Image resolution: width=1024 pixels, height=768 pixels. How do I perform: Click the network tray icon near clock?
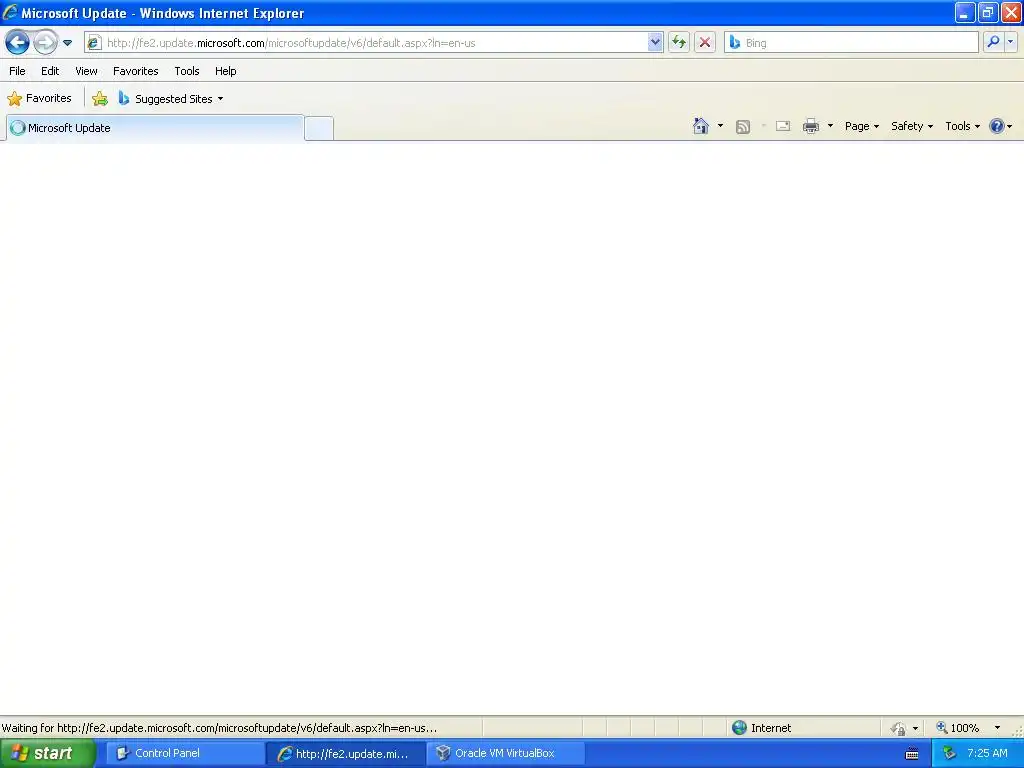tap(949, 753)
